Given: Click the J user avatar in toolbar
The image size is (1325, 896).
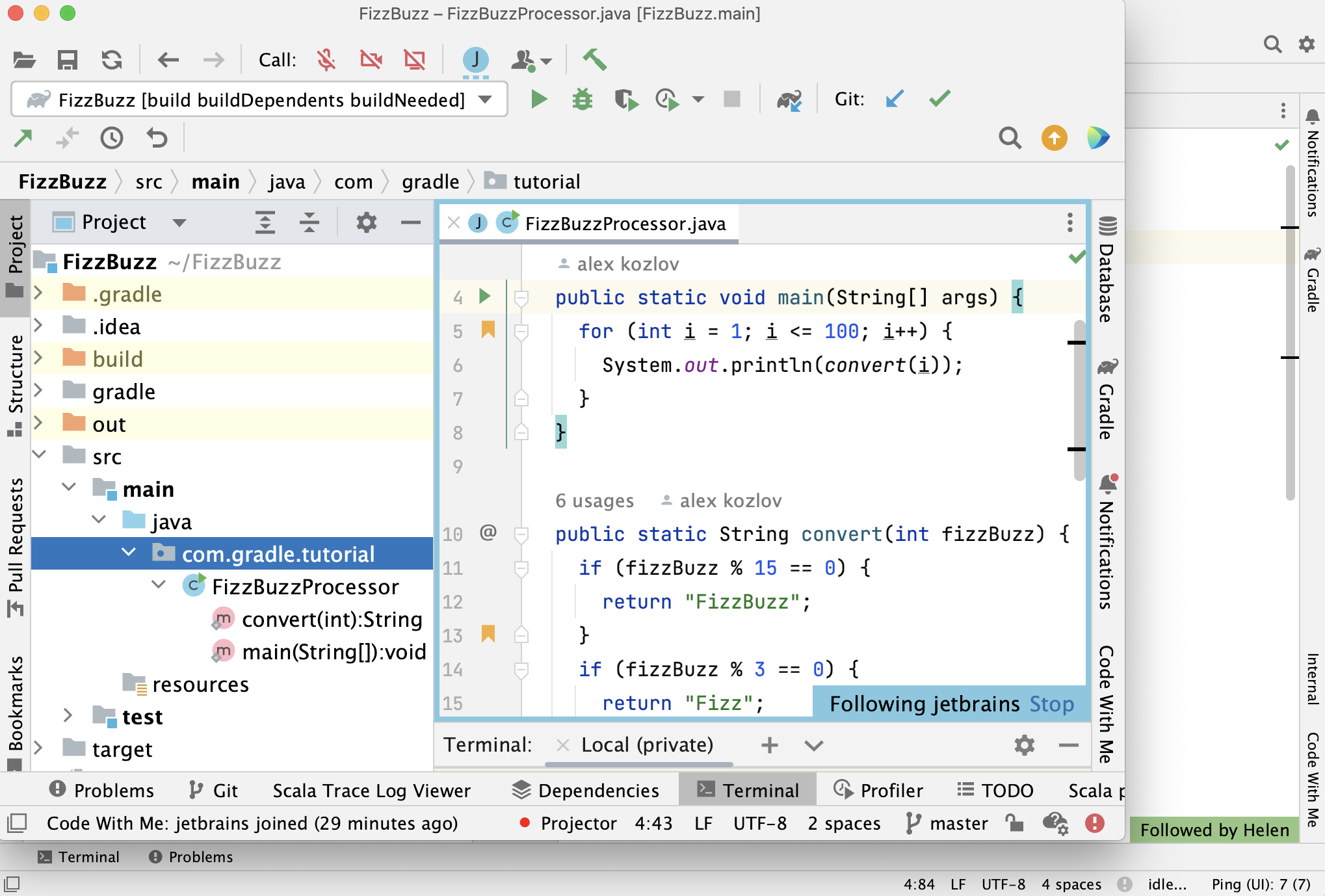Looking at the screenshot, I should tap(476, 60).
